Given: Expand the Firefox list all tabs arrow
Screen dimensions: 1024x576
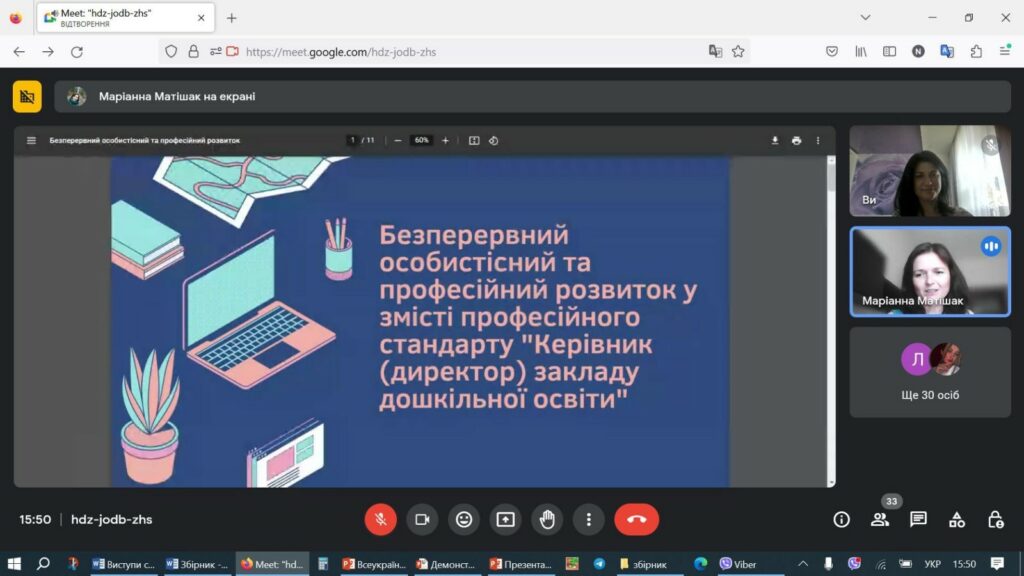Looking at the screenshot, I should (x=865, y=17).
